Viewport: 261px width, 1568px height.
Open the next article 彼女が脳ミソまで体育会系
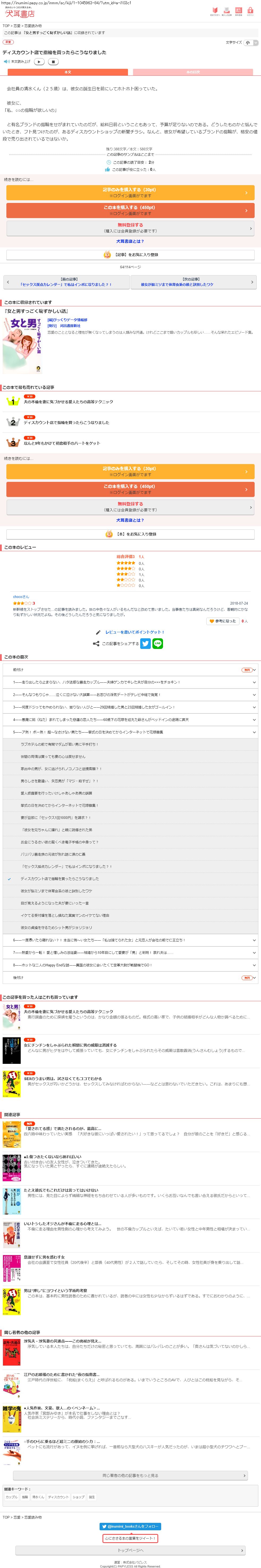coord(194,282)
